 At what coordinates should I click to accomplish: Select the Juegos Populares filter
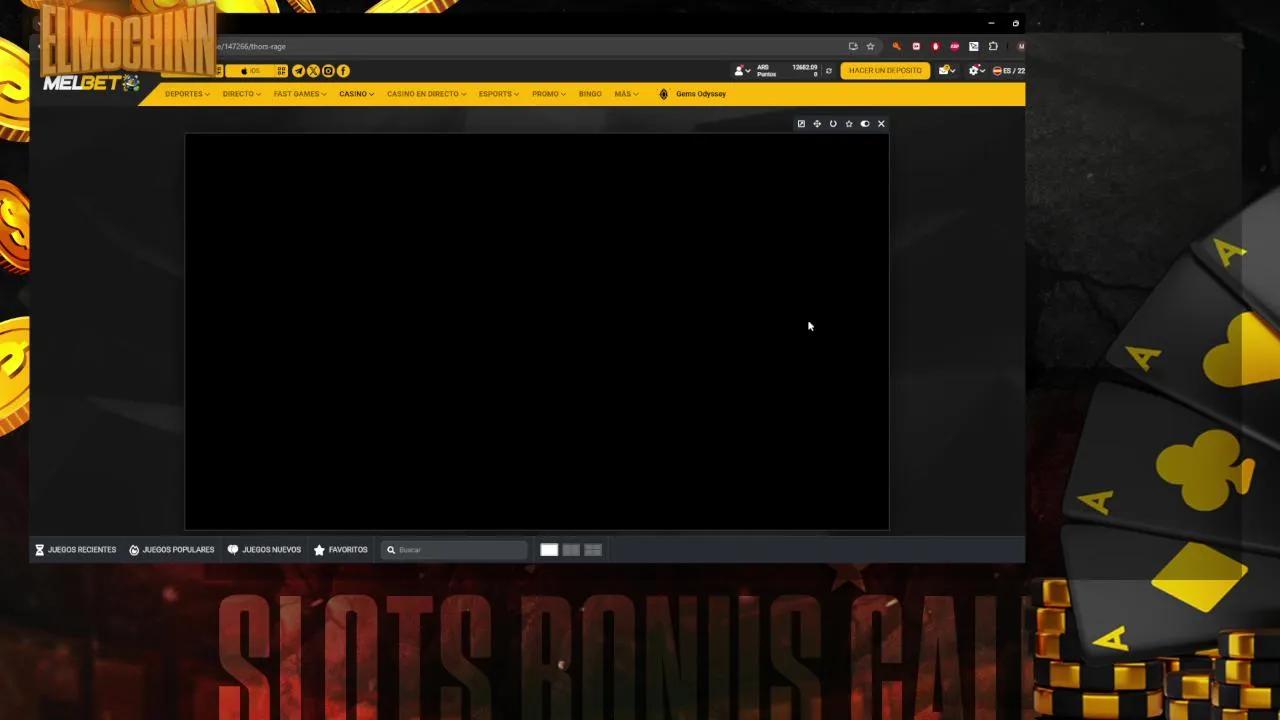pyautogui.click(x=172, y=549)
